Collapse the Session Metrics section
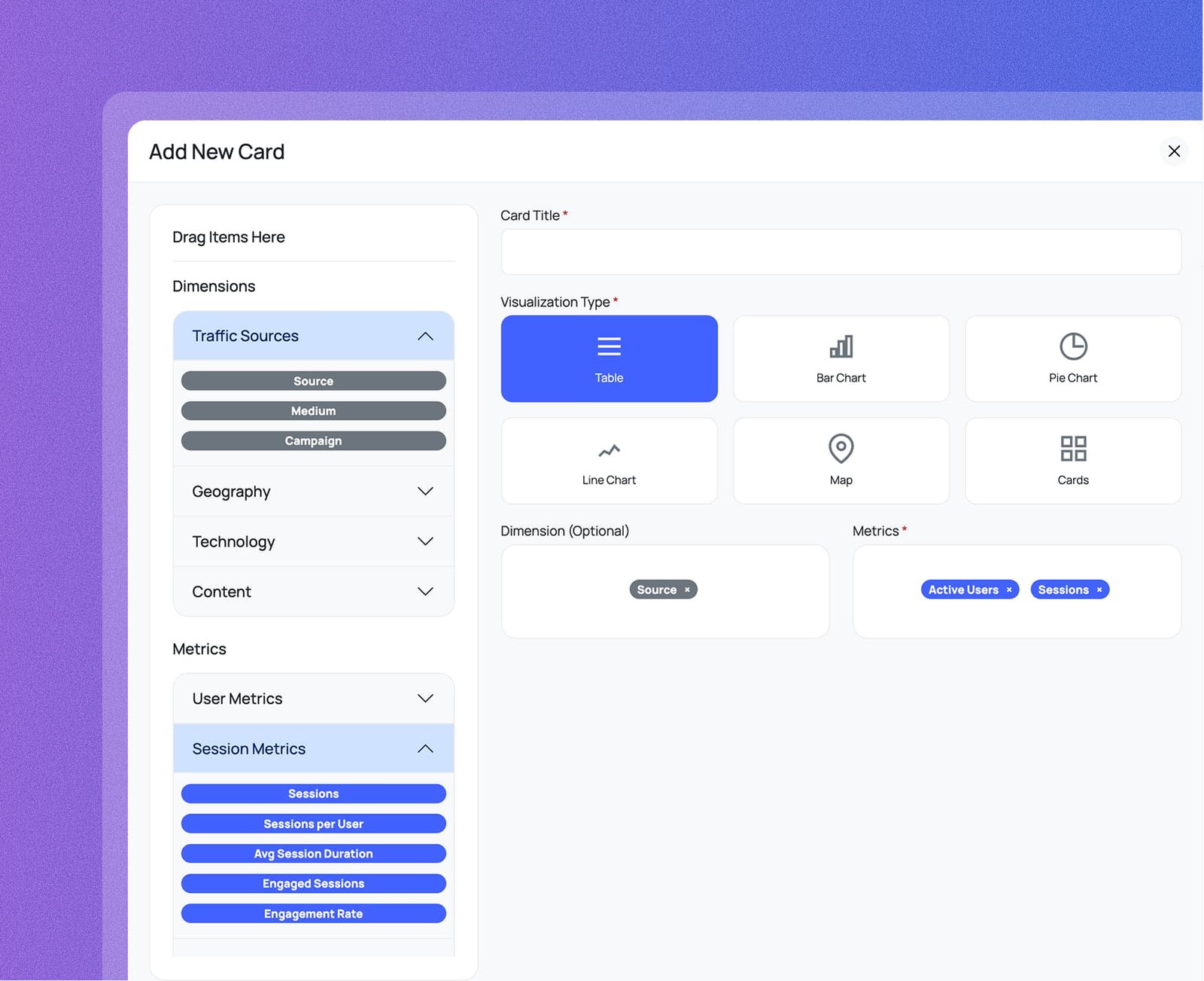The width and height of the screenshot is (1204, 981). click(x=426, y=748)
